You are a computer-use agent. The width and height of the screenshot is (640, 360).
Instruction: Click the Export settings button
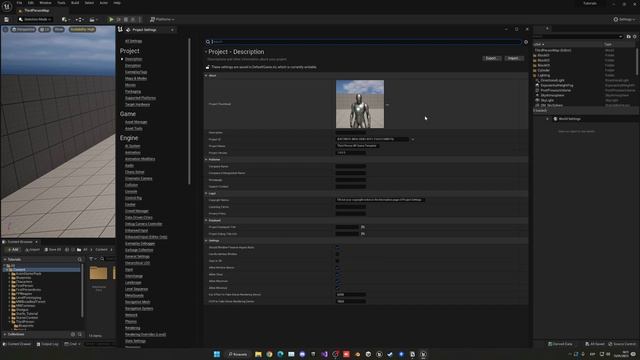click(x=491, y=58)
